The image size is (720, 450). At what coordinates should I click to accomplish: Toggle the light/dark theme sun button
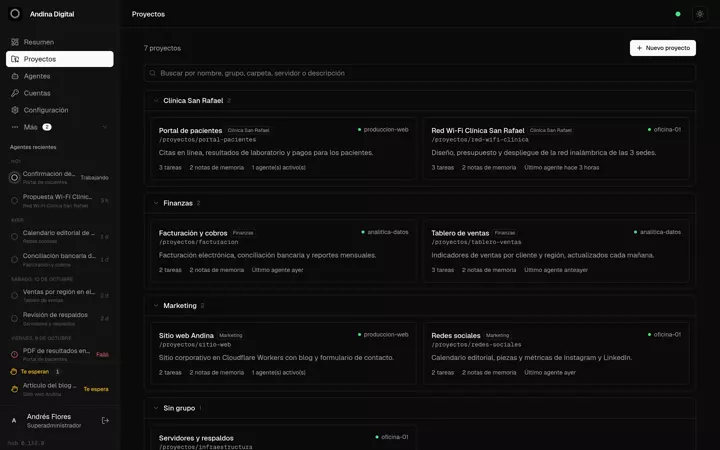coord(699,14)
